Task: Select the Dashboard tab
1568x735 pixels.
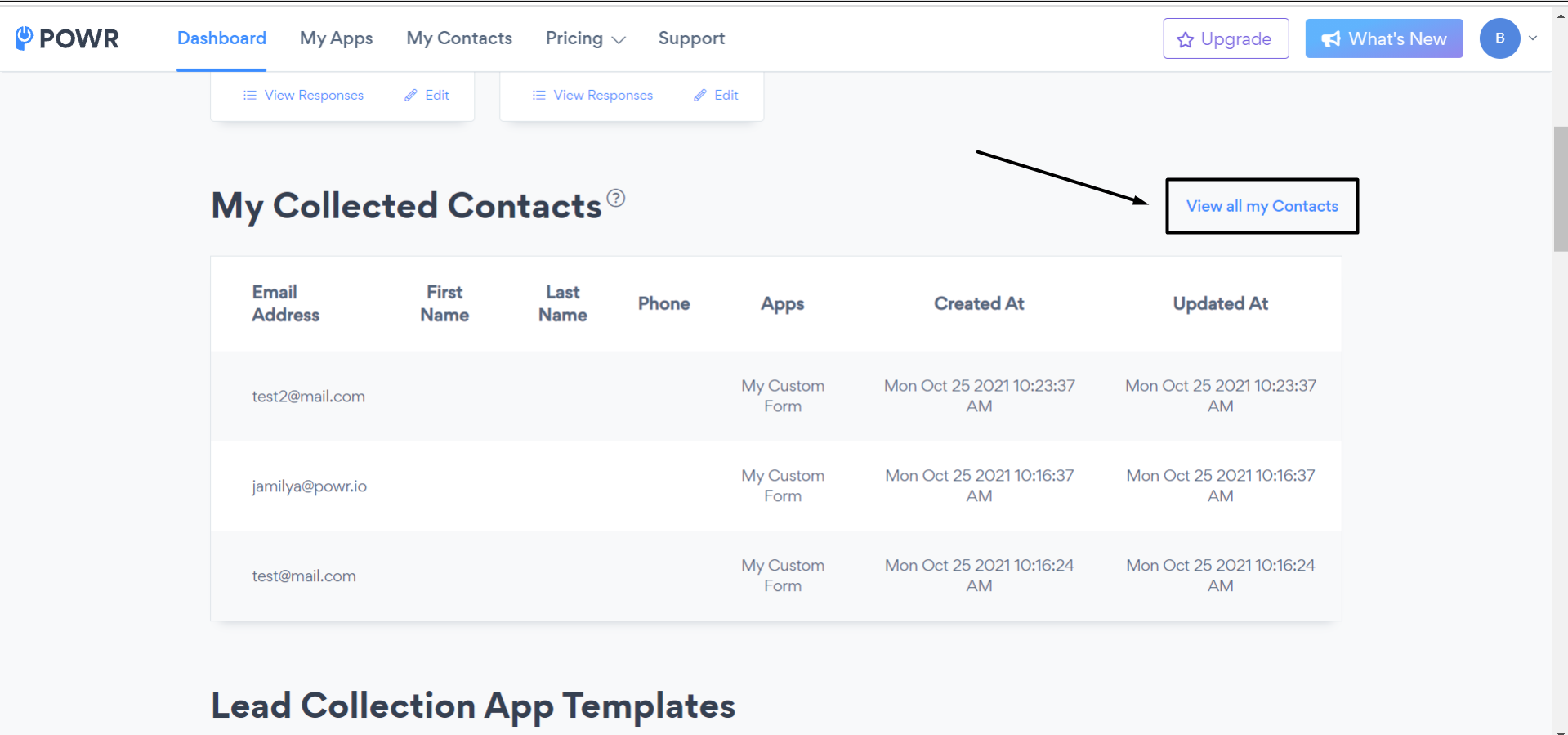Action: pos(221,38)
